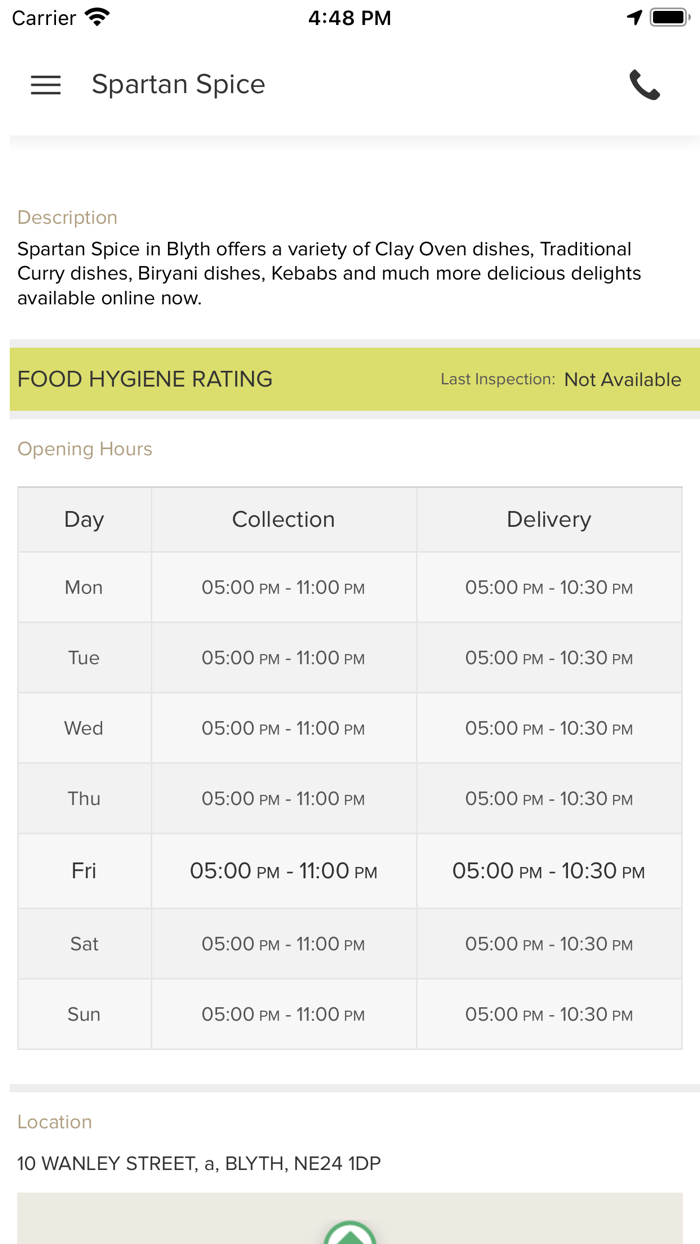The width and height of the screenshot is (700, 1244).
Task: Tap the Opening Hours section label
Action: 85,449
